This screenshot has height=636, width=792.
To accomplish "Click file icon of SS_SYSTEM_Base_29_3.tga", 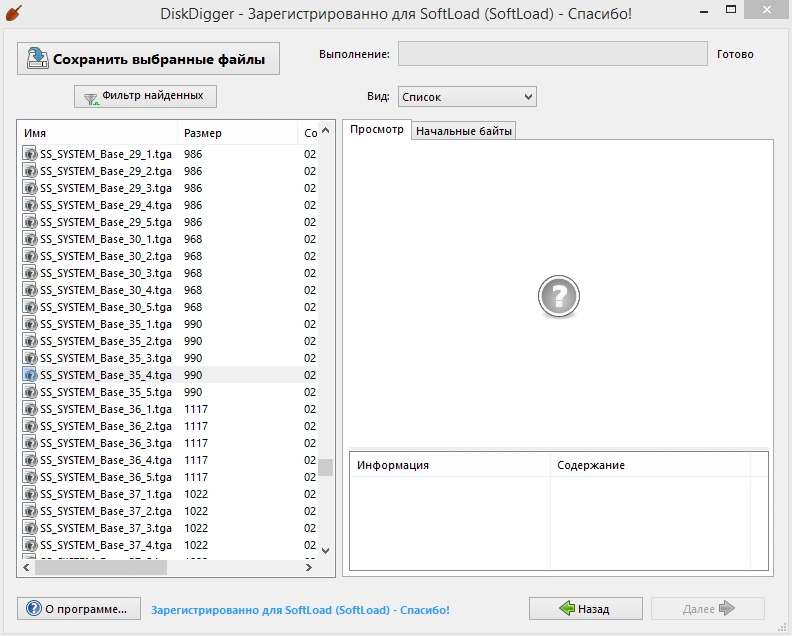I will (30, 188).
